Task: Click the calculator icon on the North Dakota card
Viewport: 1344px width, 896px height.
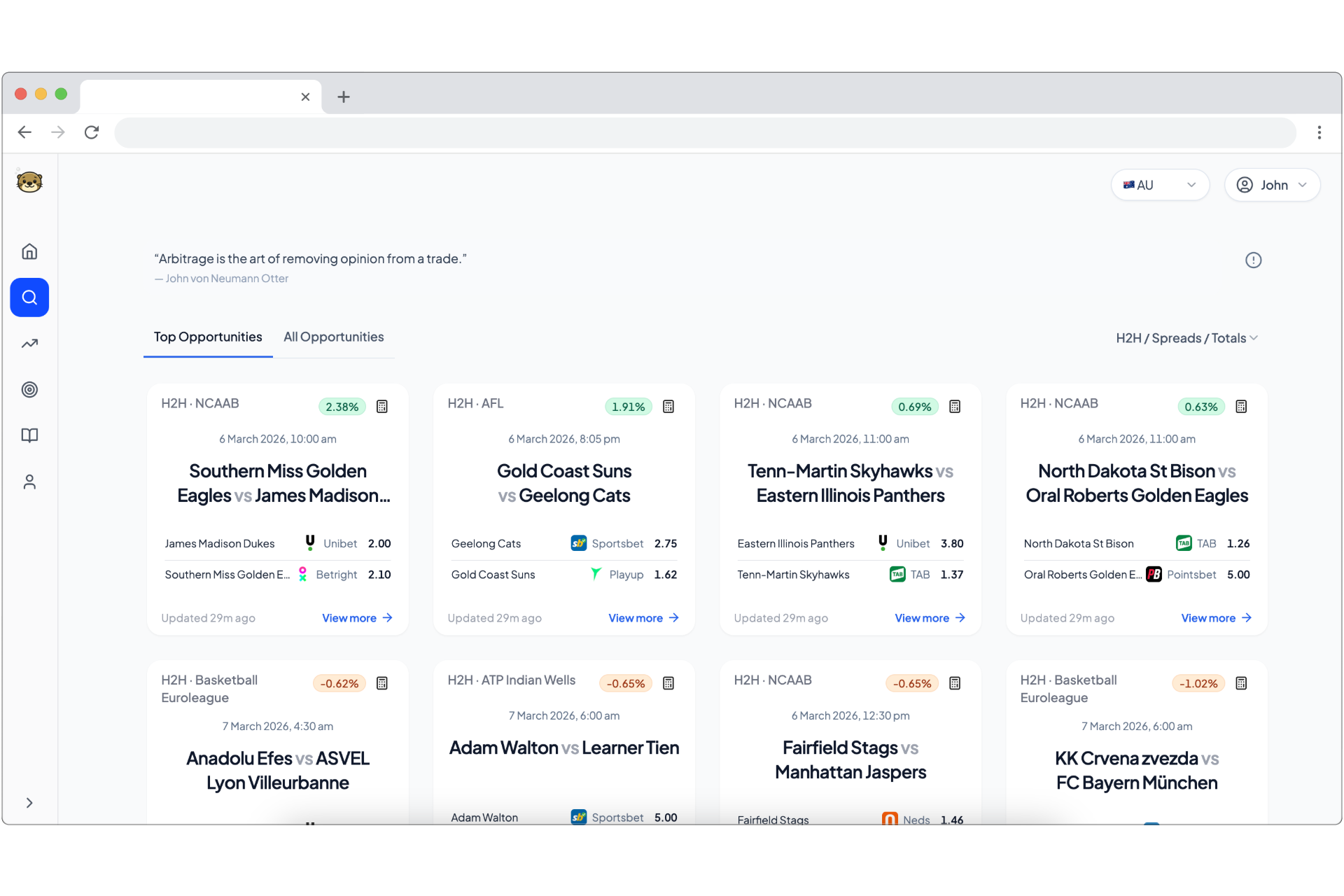Action: [1240, 406]
